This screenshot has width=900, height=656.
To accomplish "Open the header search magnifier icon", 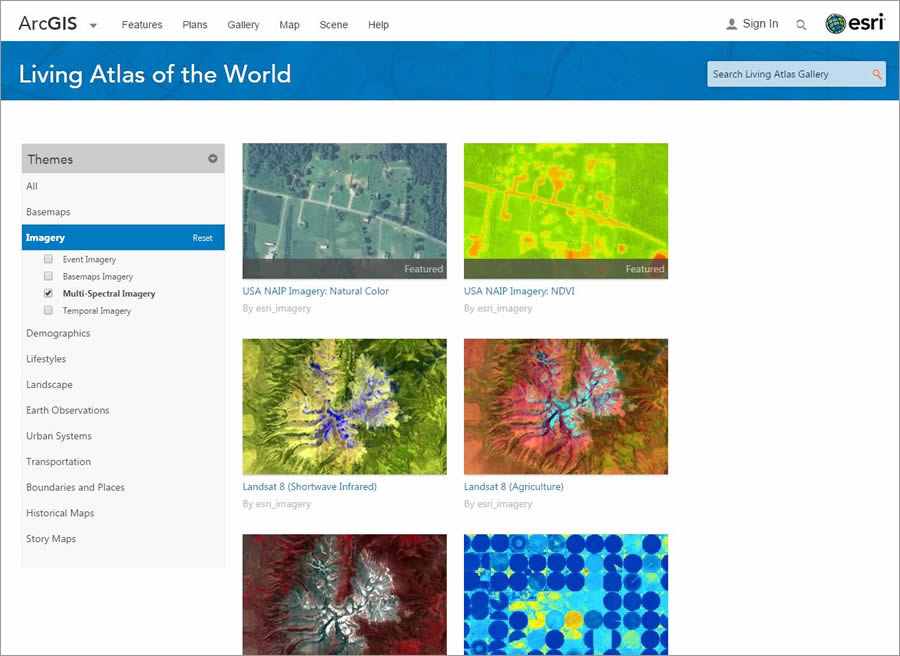I will tap(801, 25).
